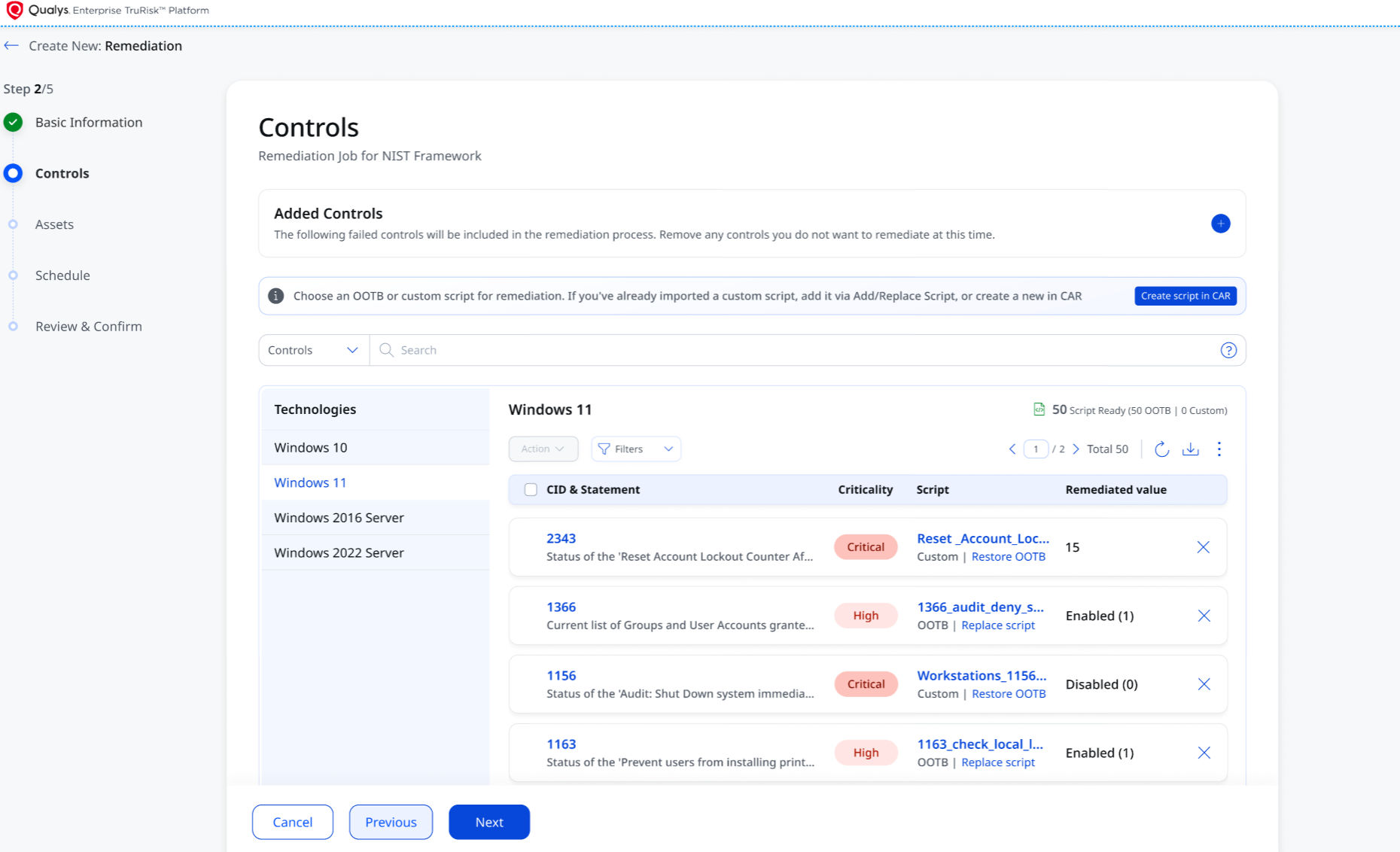Click remediated value 15 for control 2343

pyautogui.click(x=1073, y=547)
